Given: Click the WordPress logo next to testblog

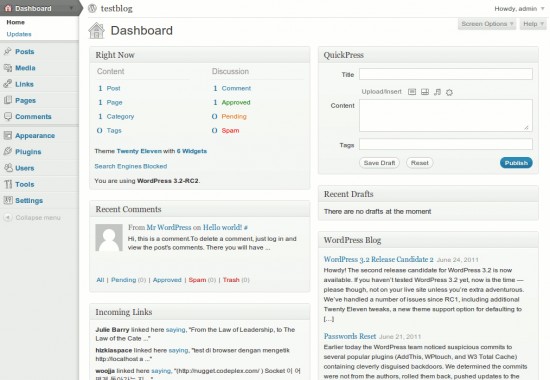Looking at the screenshot, I should (x=92, y=8).
